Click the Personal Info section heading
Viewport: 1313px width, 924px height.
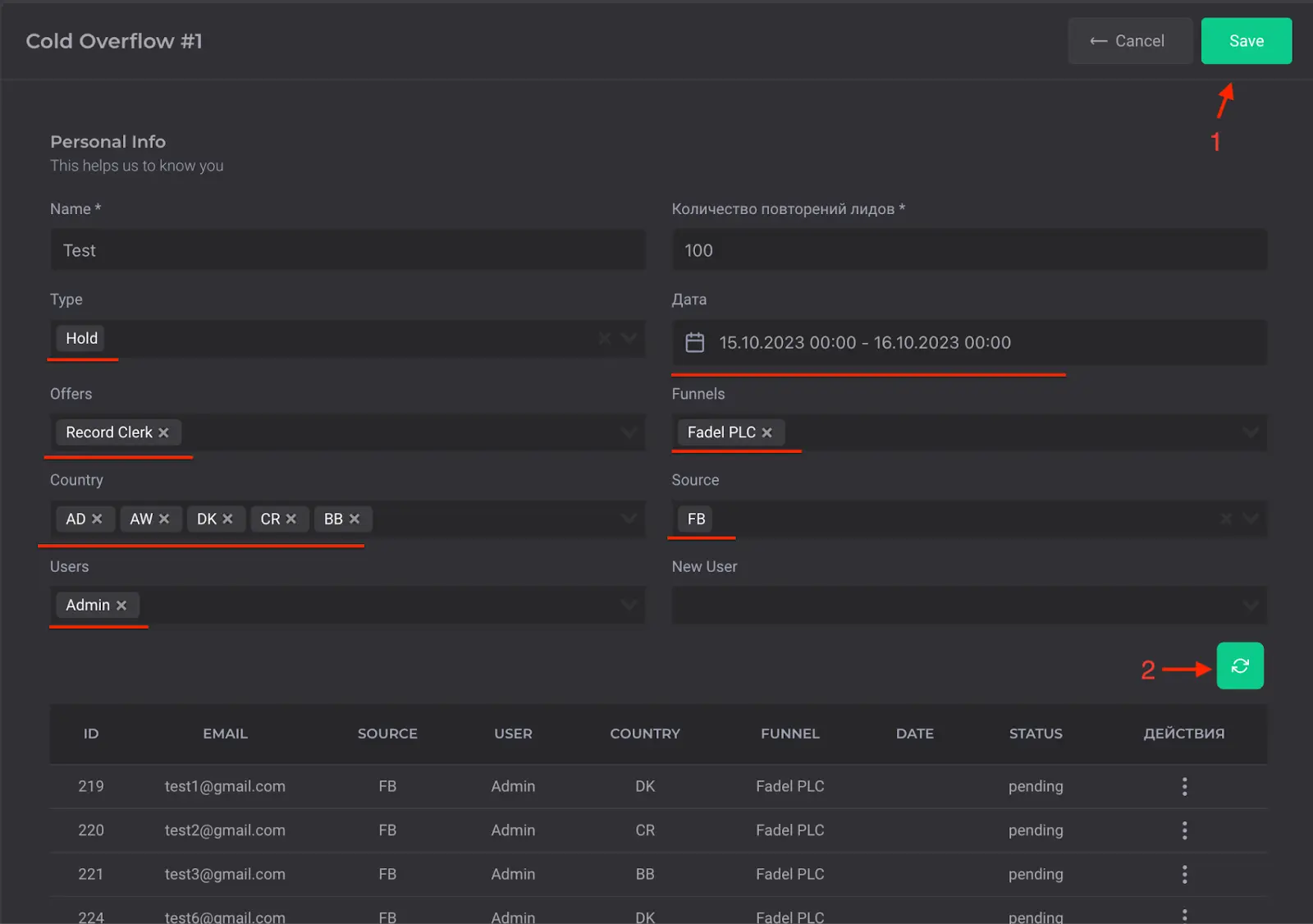click(x=108, y=142)
